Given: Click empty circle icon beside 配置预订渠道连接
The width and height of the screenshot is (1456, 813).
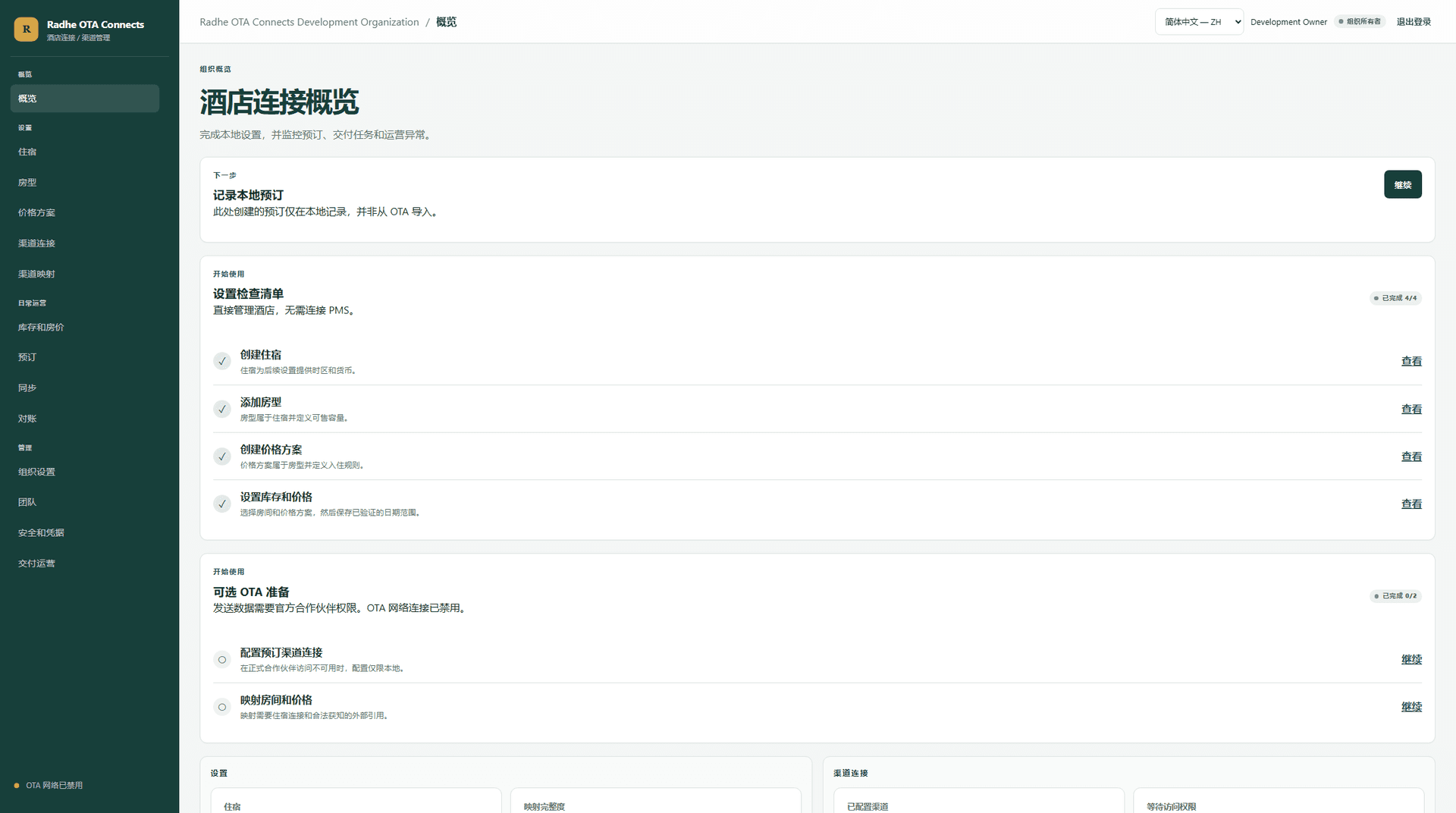Looking at the screenshot, I should 222,660.
